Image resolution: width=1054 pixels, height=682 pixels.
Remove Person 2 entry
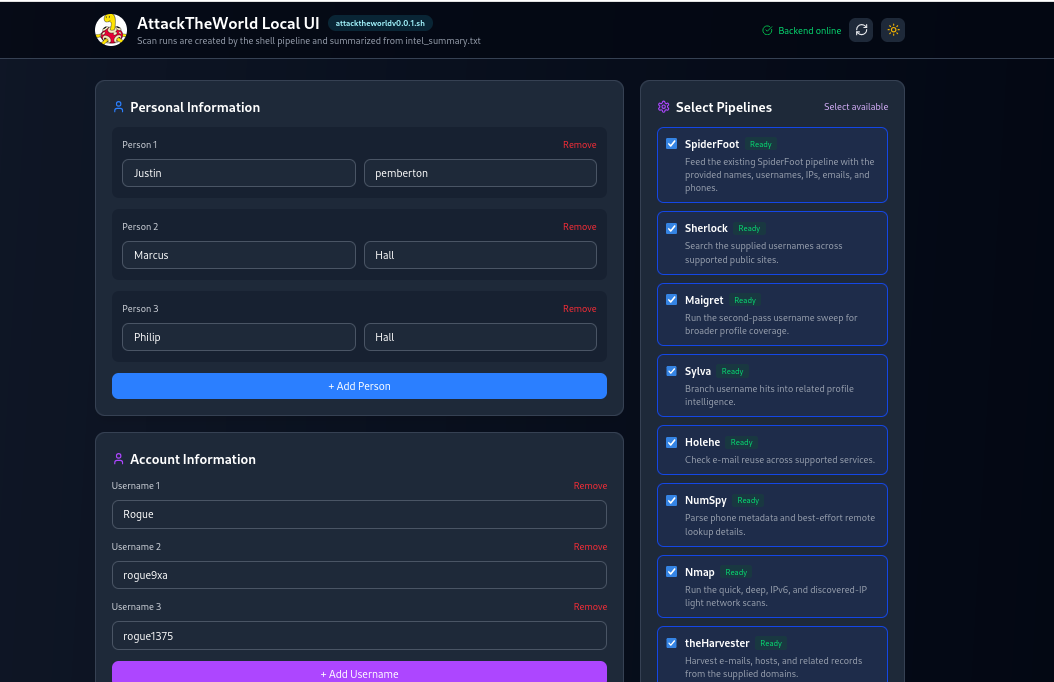click(579, 226)
